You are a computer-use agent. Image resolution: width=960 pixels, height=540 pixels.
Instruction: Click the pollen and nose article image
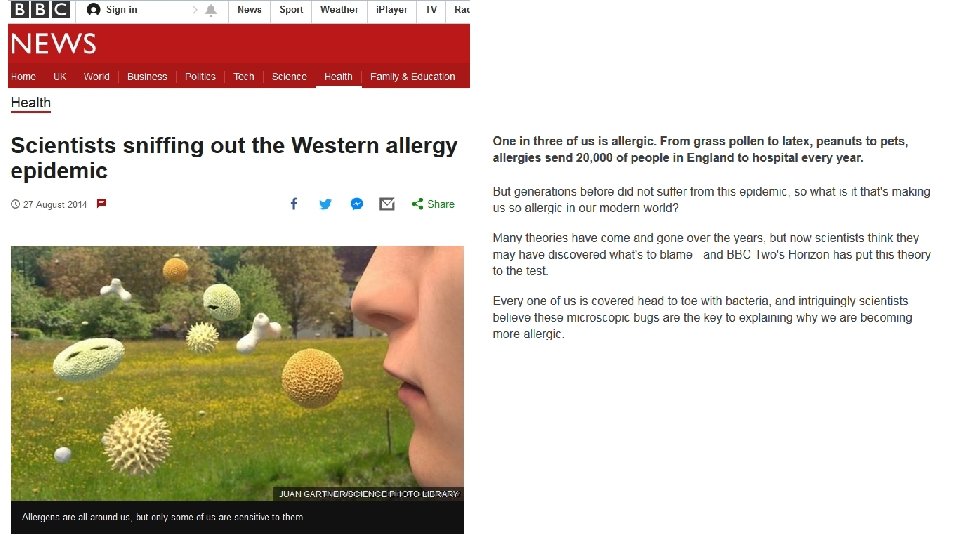pos(238,373)
